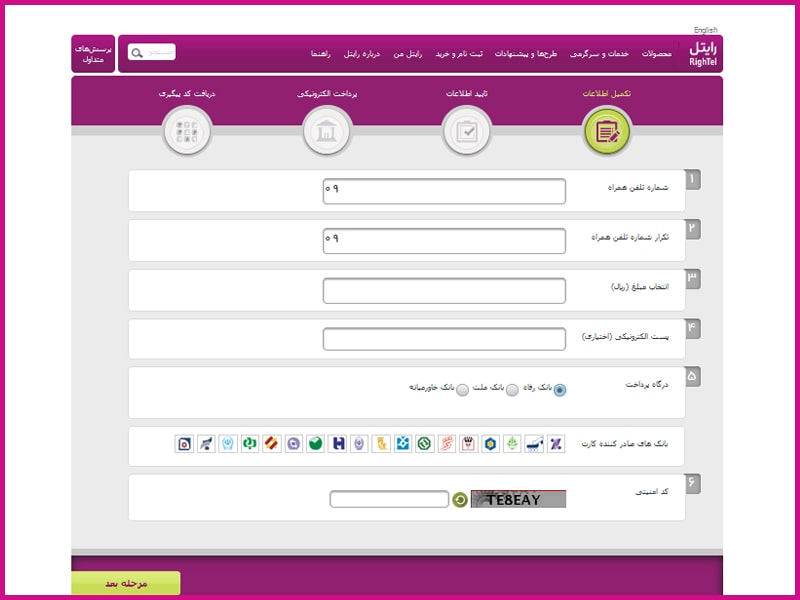This screenshot has height=600, width=800.
Task: Select the lavender circle bank logo
Action: tap(294, 443)
